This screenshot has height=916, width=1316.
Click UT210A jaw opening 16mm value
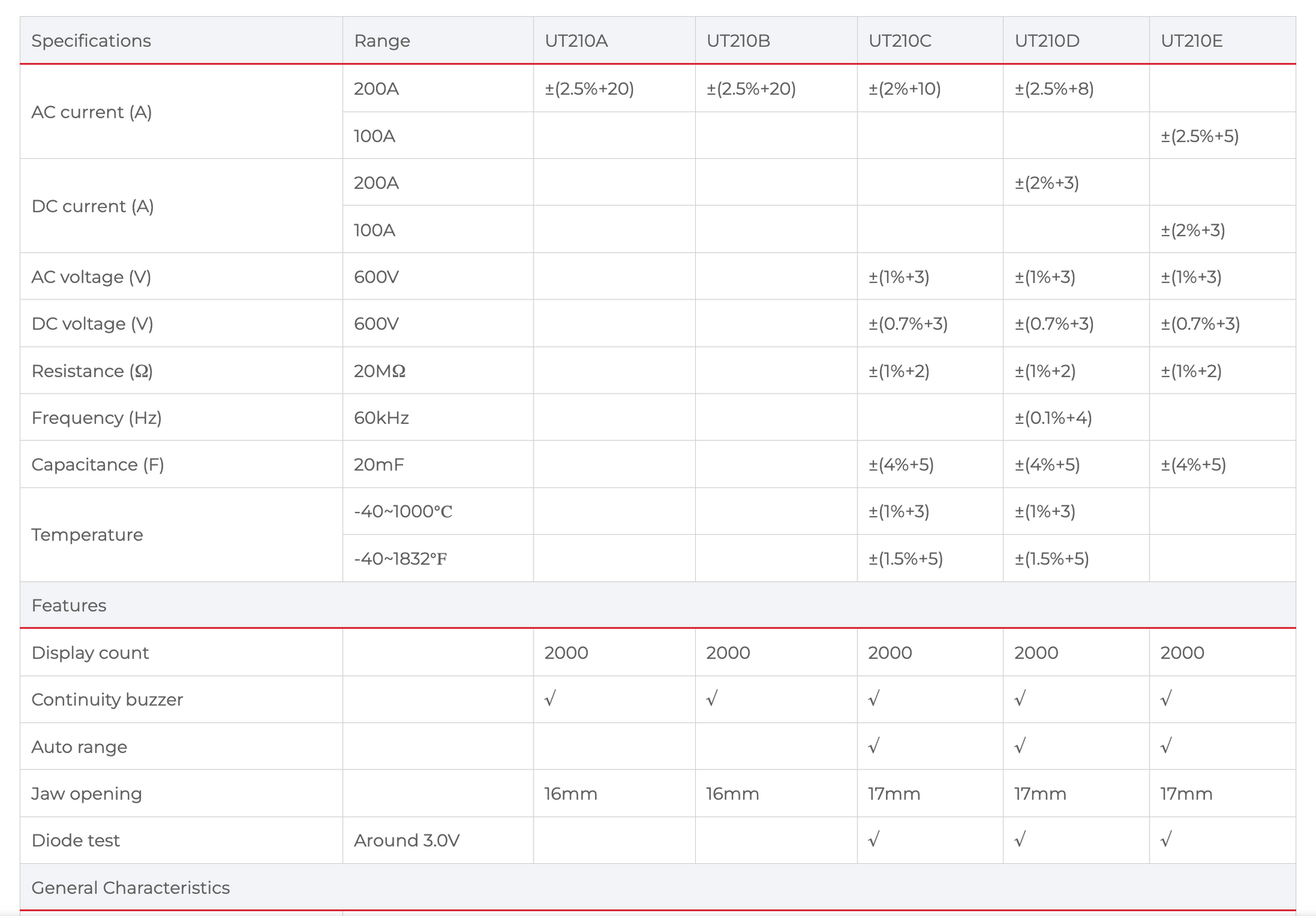point(571,794)
